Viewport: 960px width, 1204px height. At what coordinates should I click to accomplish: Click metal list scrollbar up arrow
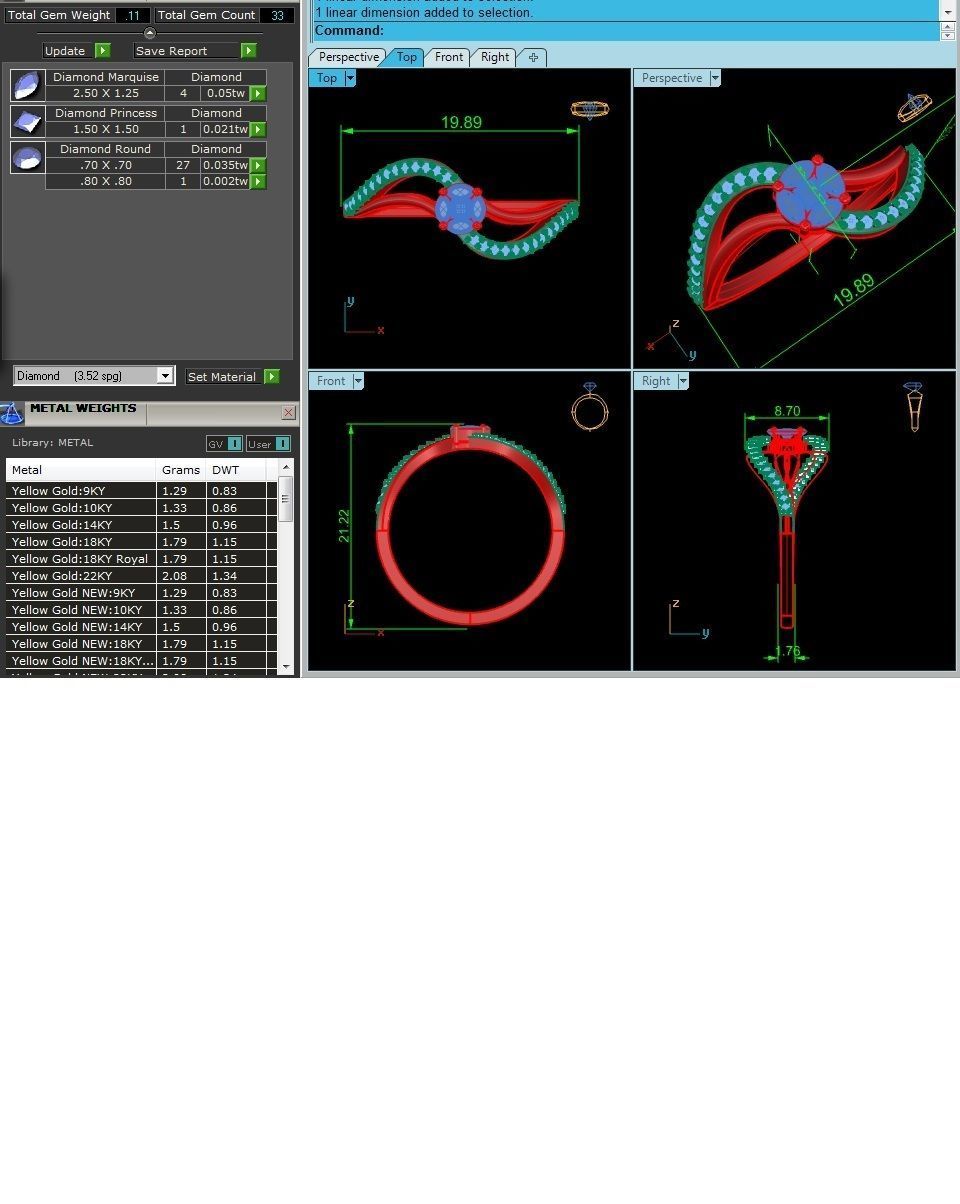click(x=286, y=467)
